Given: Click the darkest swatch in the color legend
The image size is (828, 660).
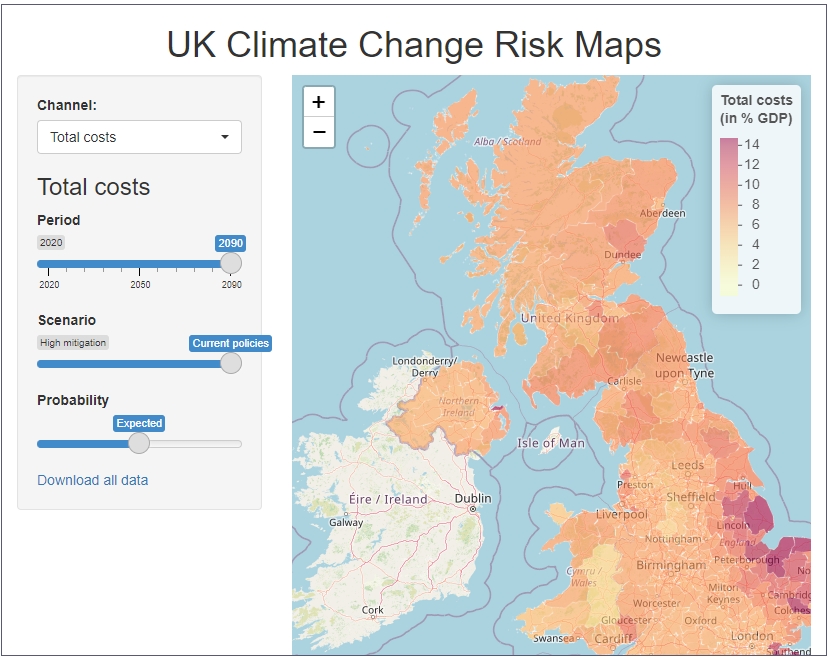Looking at the screenshot, I should (728, 145).
